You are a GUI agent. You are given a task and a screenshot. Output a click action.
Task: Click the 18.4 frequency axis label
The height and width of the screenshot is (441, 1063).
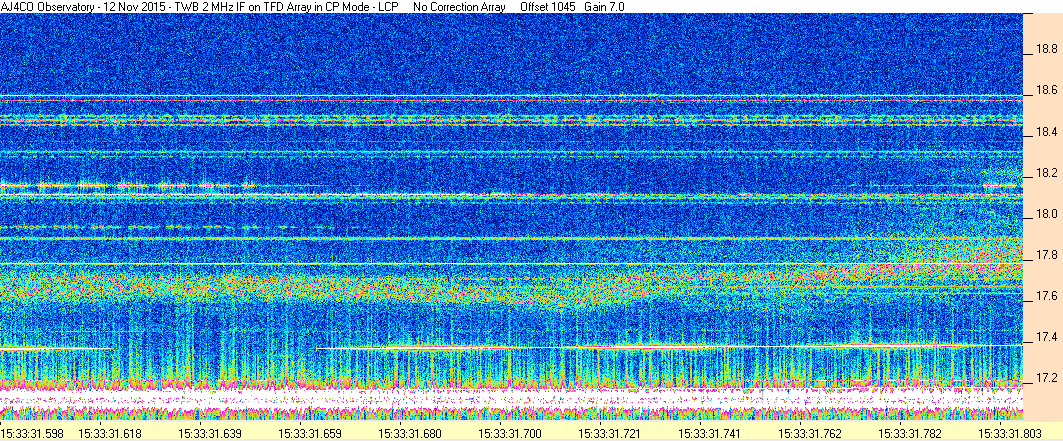(x=1047, y=131)
